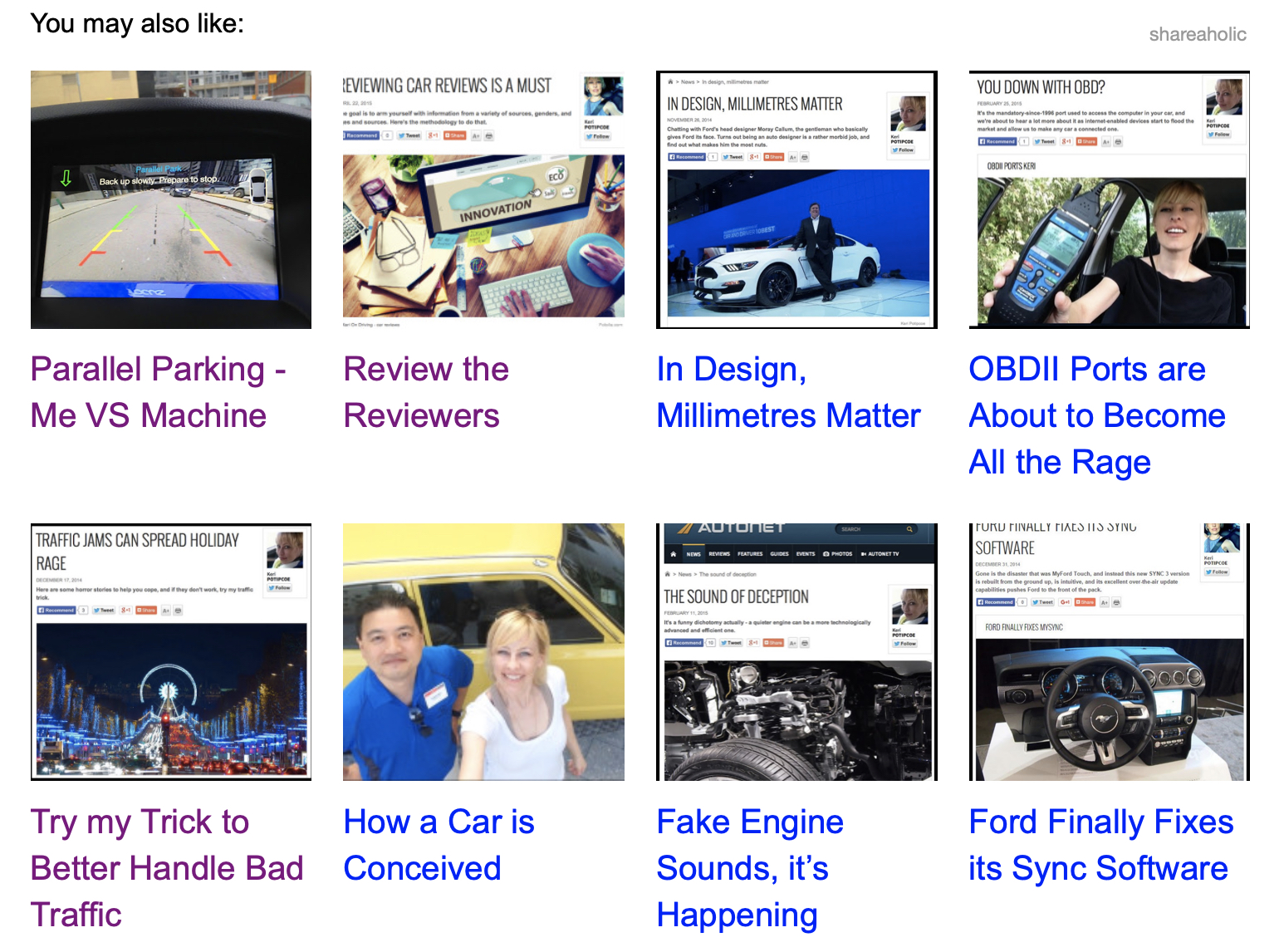This screenshot has height=952, width=1284.
Task: Click "Fake Engine Sounds, it's Happening" link
Action: point(749,868)
